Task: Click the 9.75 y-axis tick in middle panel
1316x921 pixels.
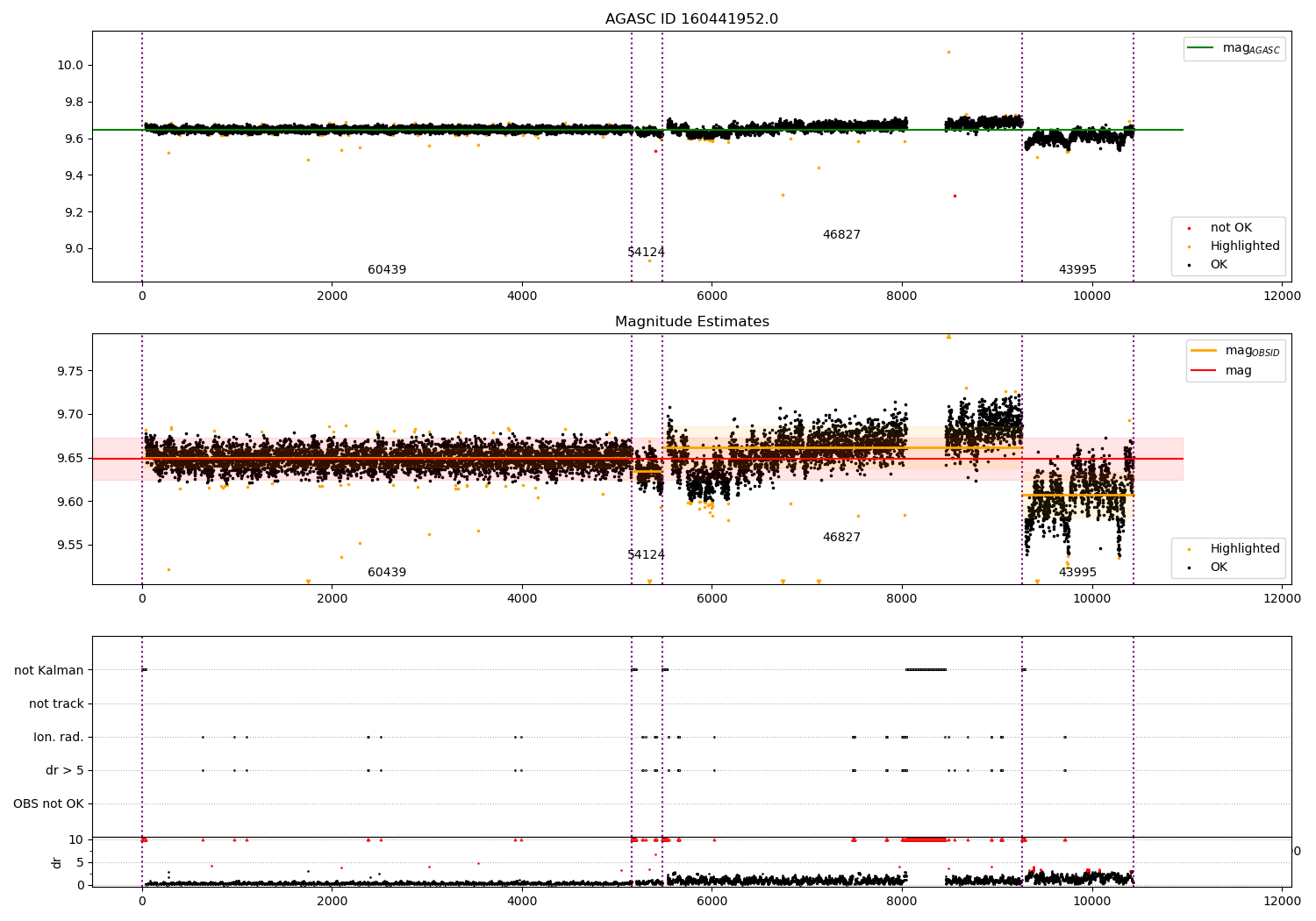Action: tap(69, 371)
